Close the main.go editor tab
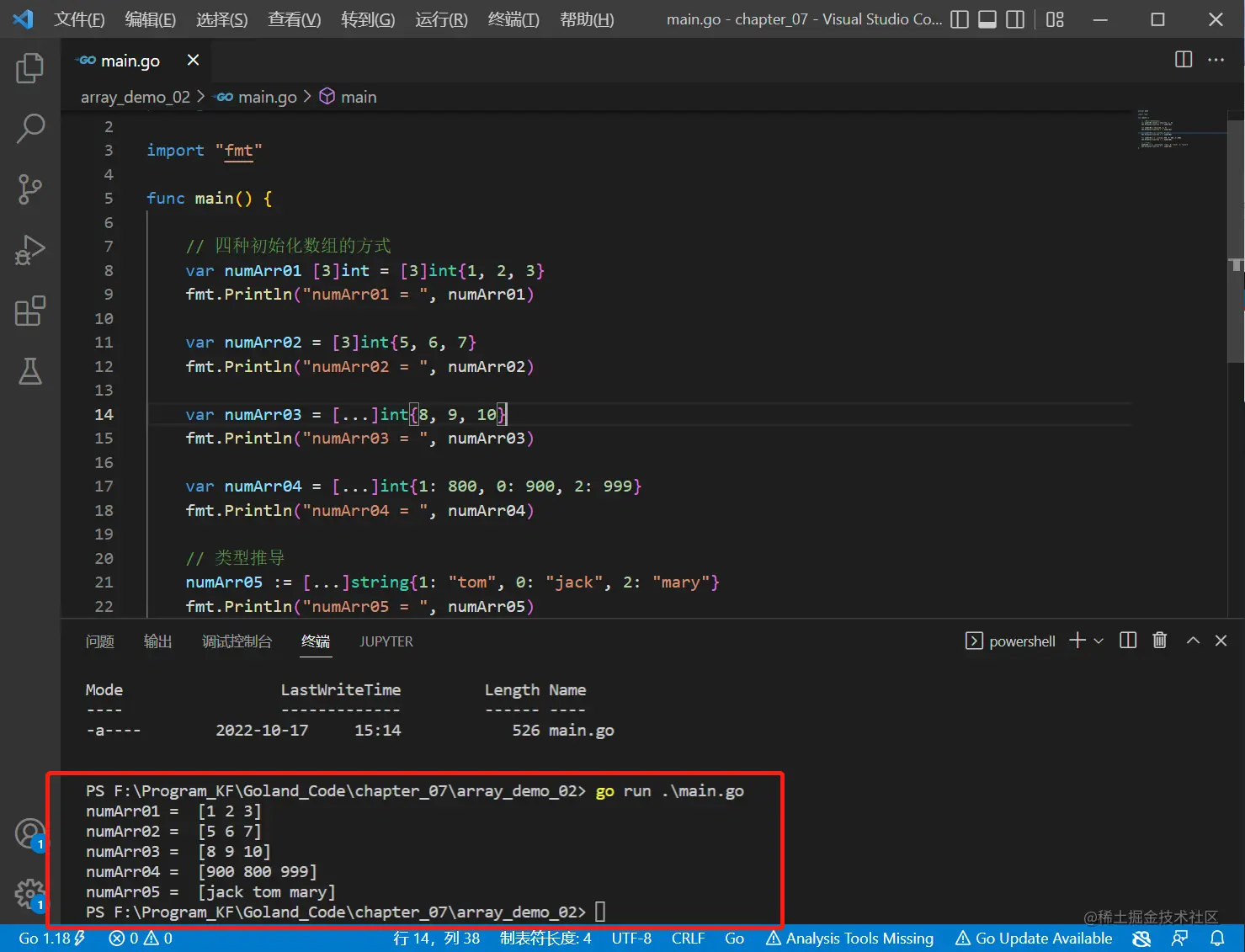1245x952 pixels. pos(193,60)
